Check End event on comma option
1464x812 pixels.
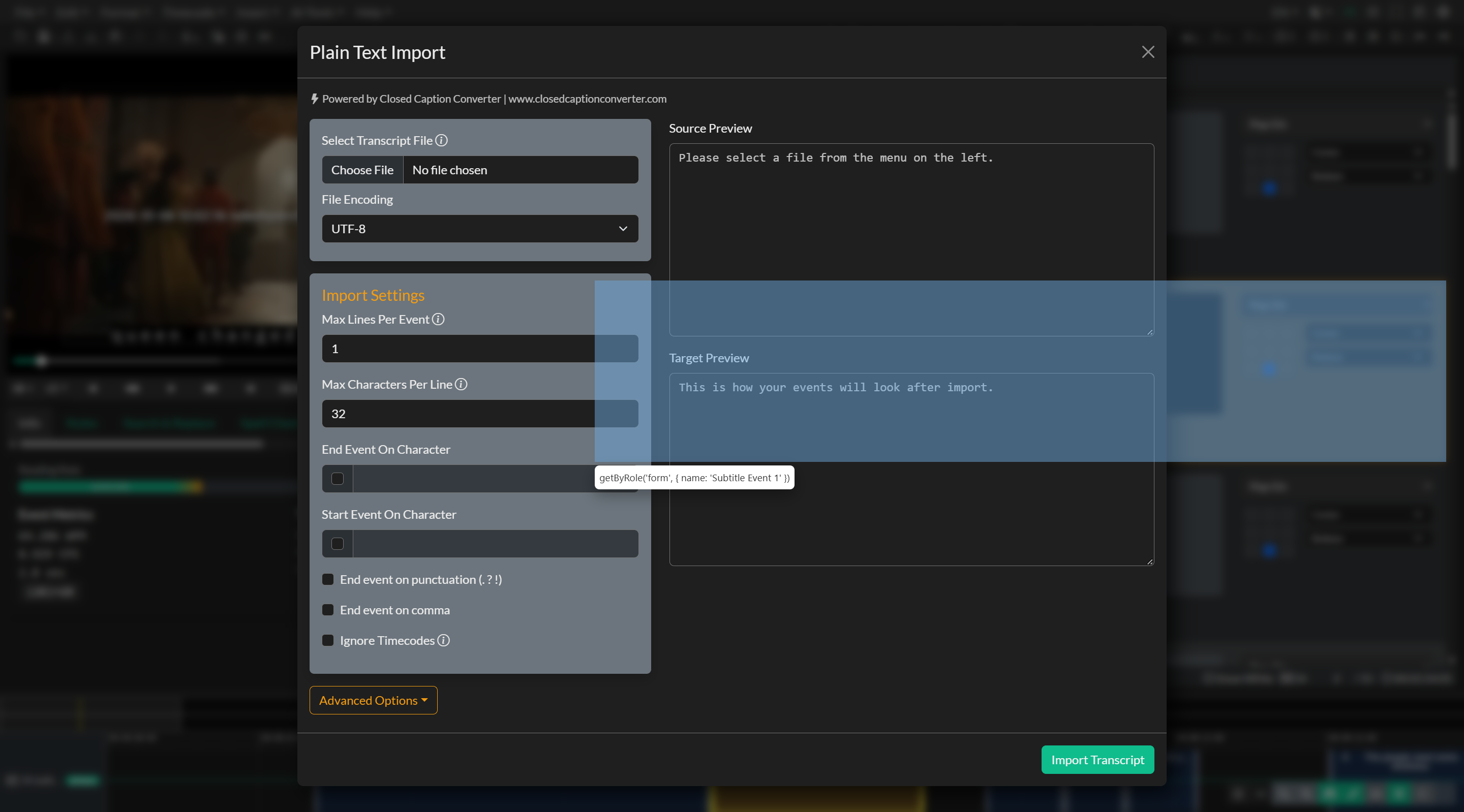pos(328,610)
